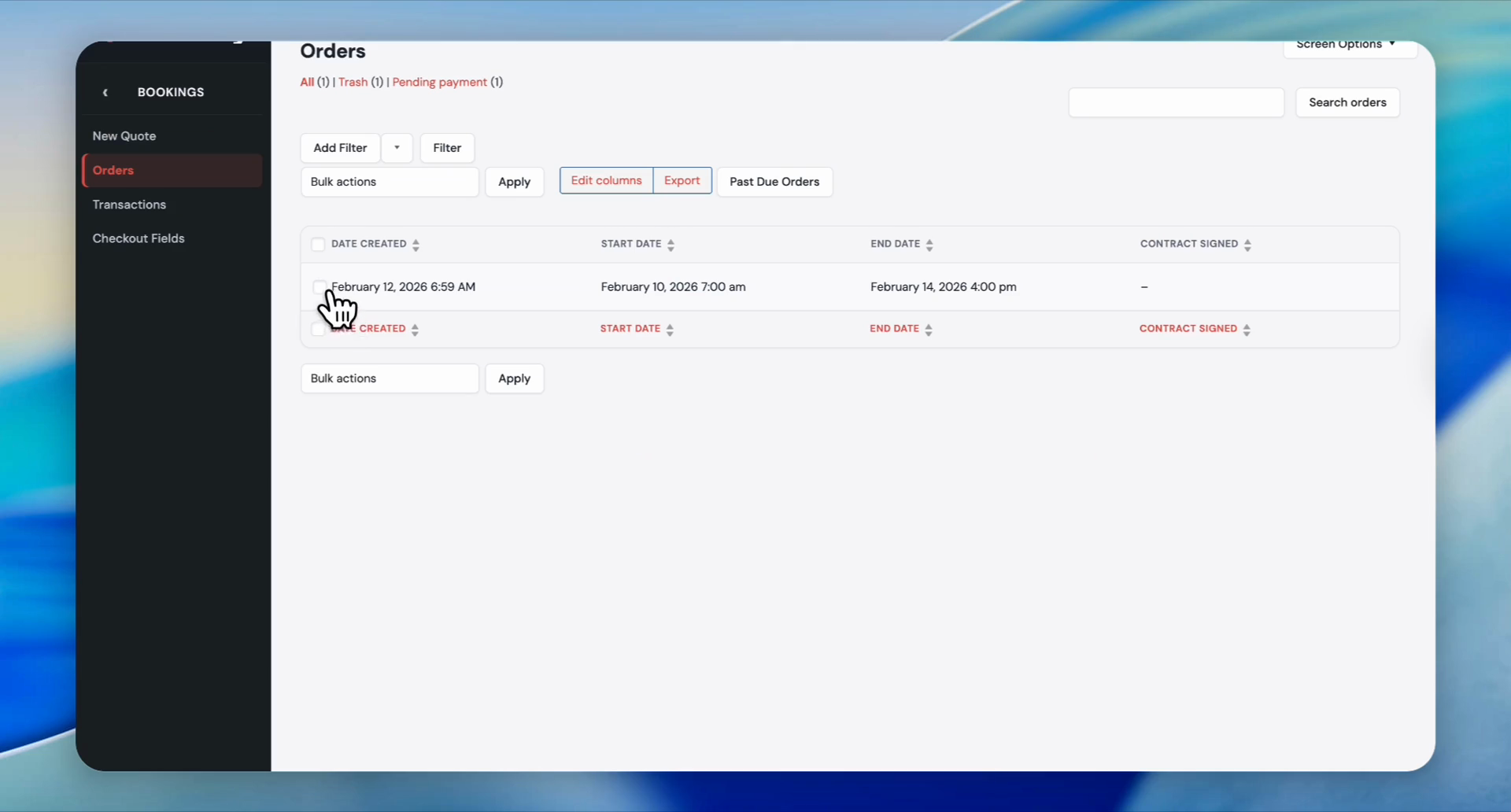Screen dimensions: 1511x812
Task: Open the Transactions section
Action: coord(129,205)
